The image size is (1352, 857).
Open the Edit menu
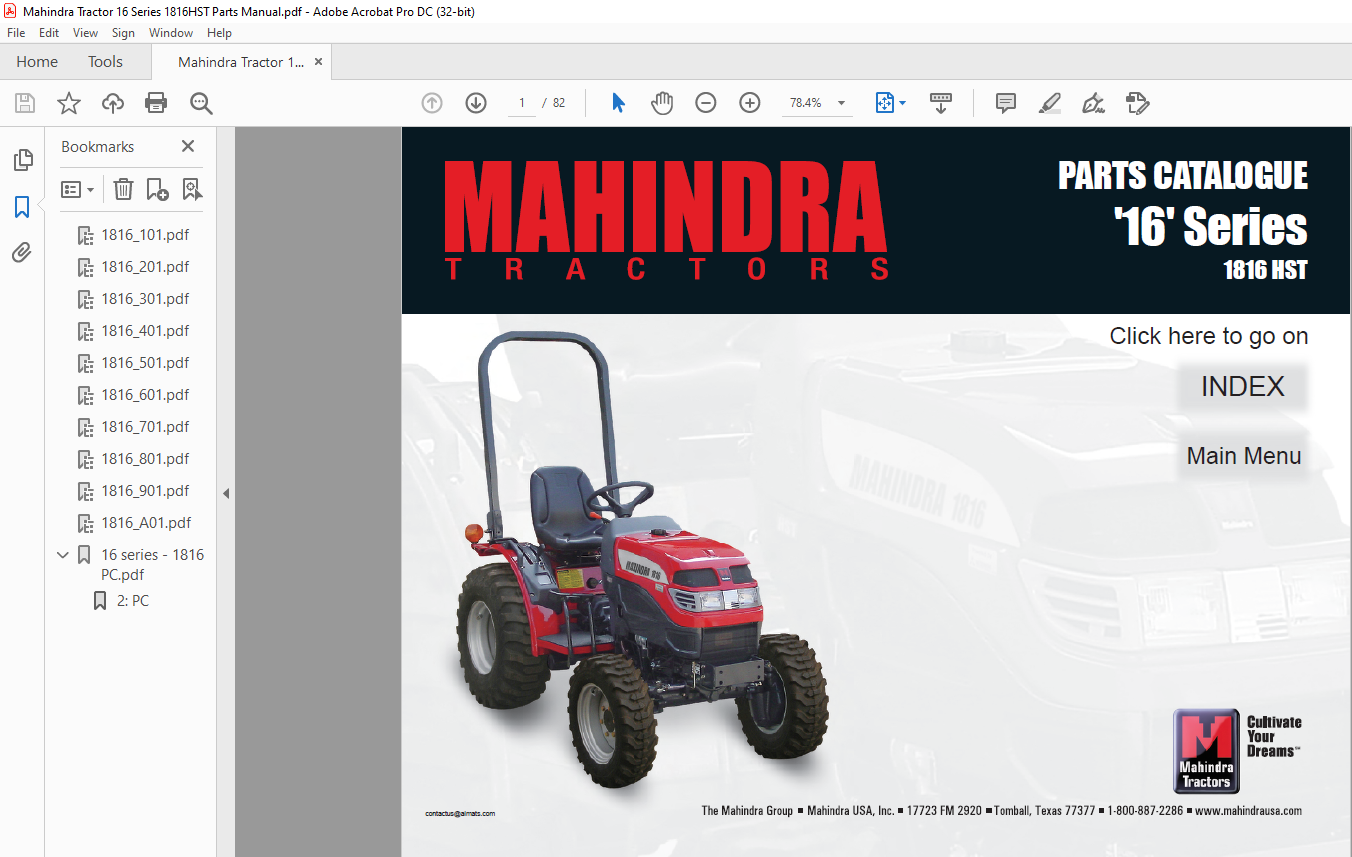coord(49,33)
